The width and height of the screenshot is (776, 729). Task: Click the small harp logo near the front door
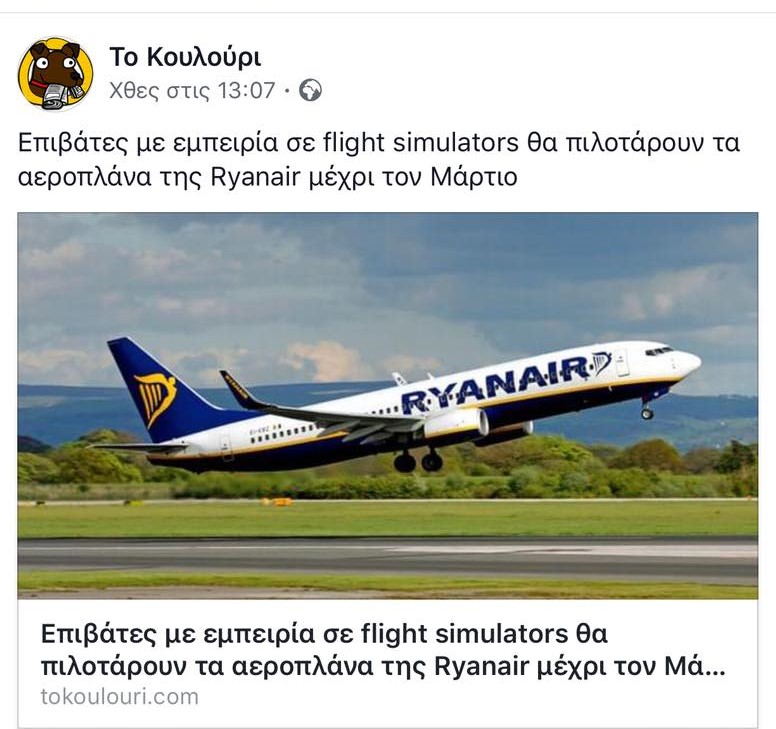(602, 363)
